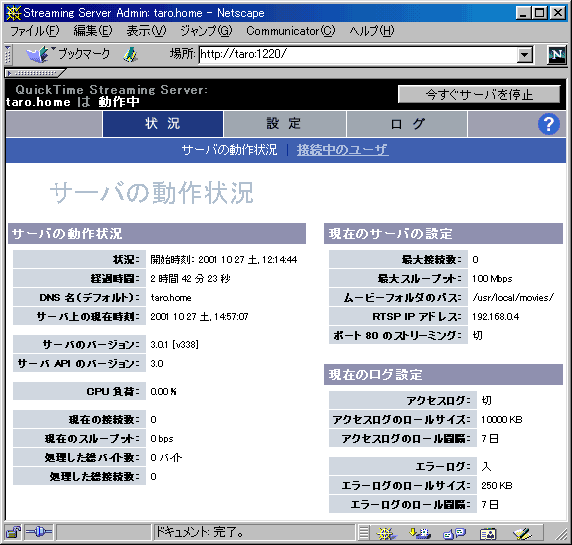This screenshot has width=572, height=545.
Task: Open Newsgroups from component bar
Action: pyautogui.click(x=454, y=534)
